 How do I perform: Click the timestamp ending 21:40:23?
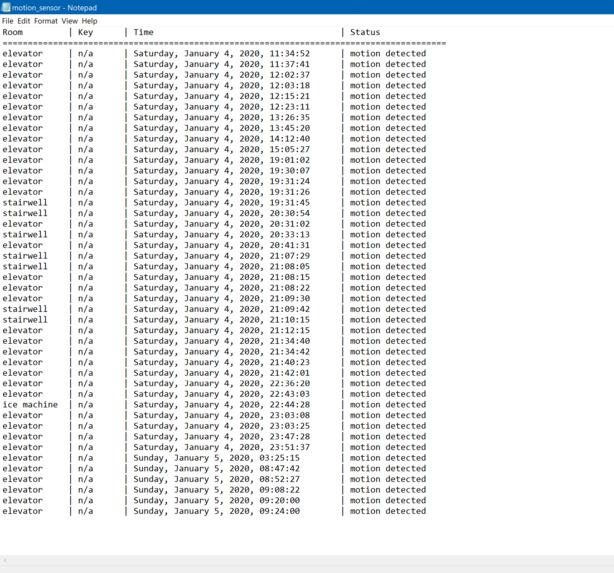222,362
